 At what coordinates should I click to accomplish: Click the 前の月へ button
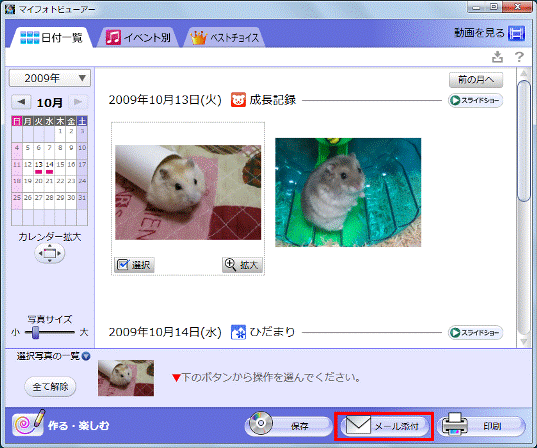click(476, 80)
